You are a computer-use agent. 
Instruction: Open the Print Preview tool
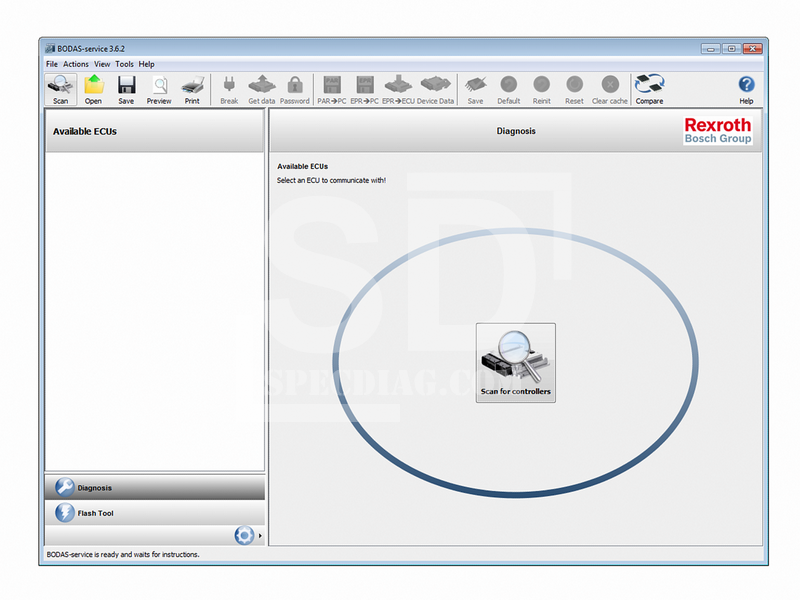(x=159, y=89)
